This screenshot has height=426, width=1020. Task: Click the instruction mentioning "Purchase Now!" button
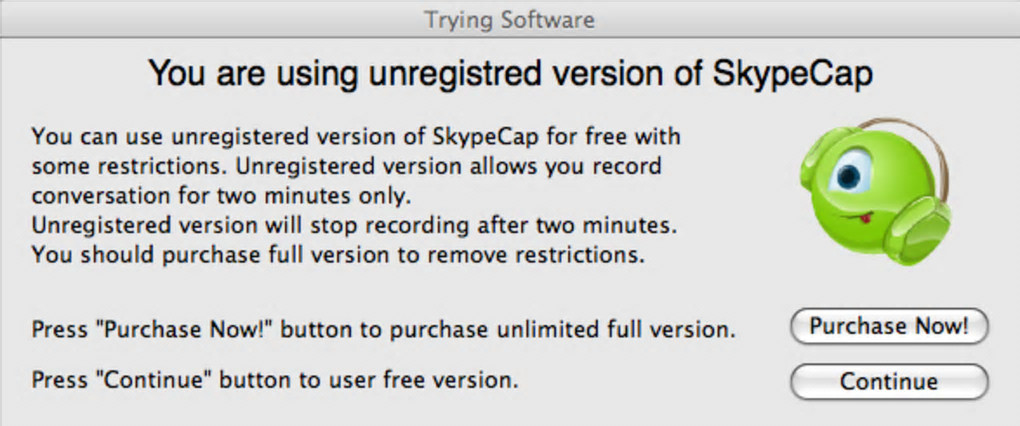tap(383, 328)
